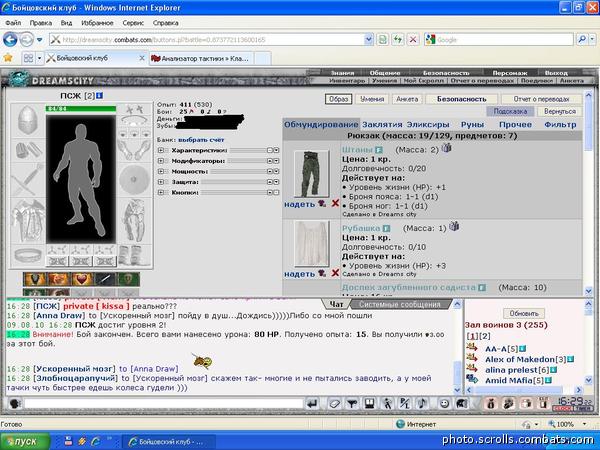Open the quick tabs dropdown arrow
The image size is (600, 450).
pyautogui.click(x=39, y=58)
